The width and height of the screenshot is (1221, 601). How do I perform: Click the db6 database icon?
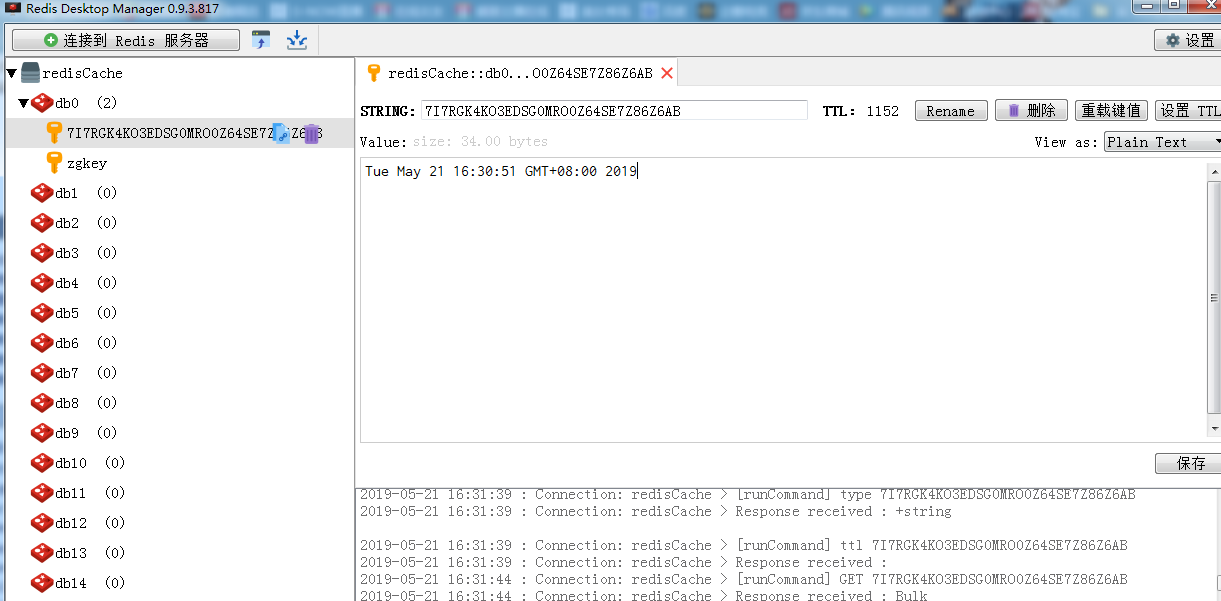(x=42, y=343)
